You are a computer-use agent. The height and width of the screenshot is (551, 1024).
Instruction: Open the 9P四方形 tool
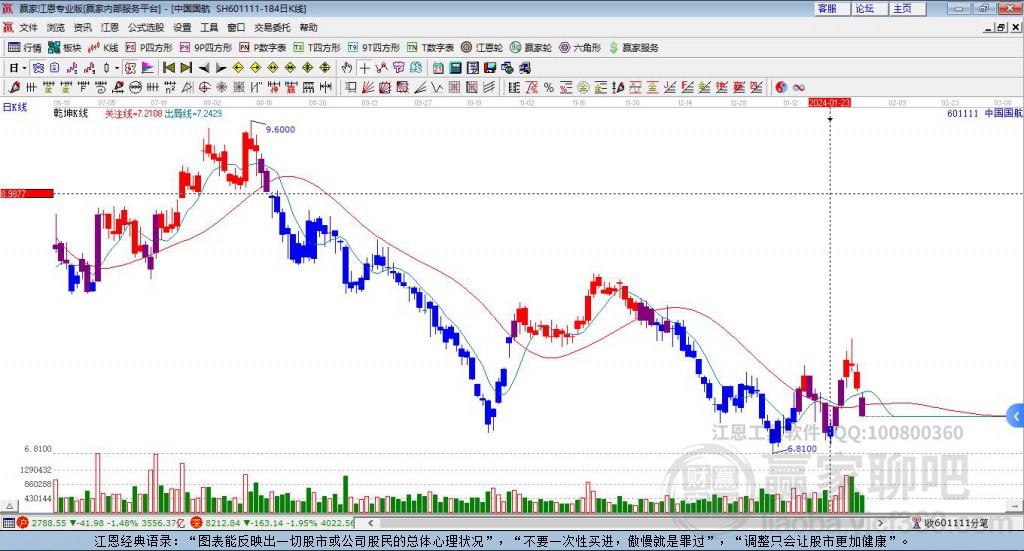206,48
